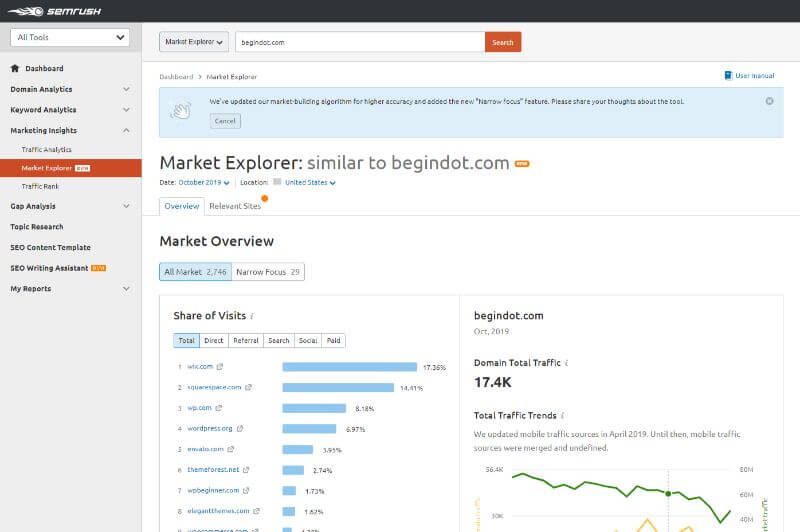This screenshot has width=800, height=532.
Task: Open themeforest.net external link icon
Action: (246, 470)
